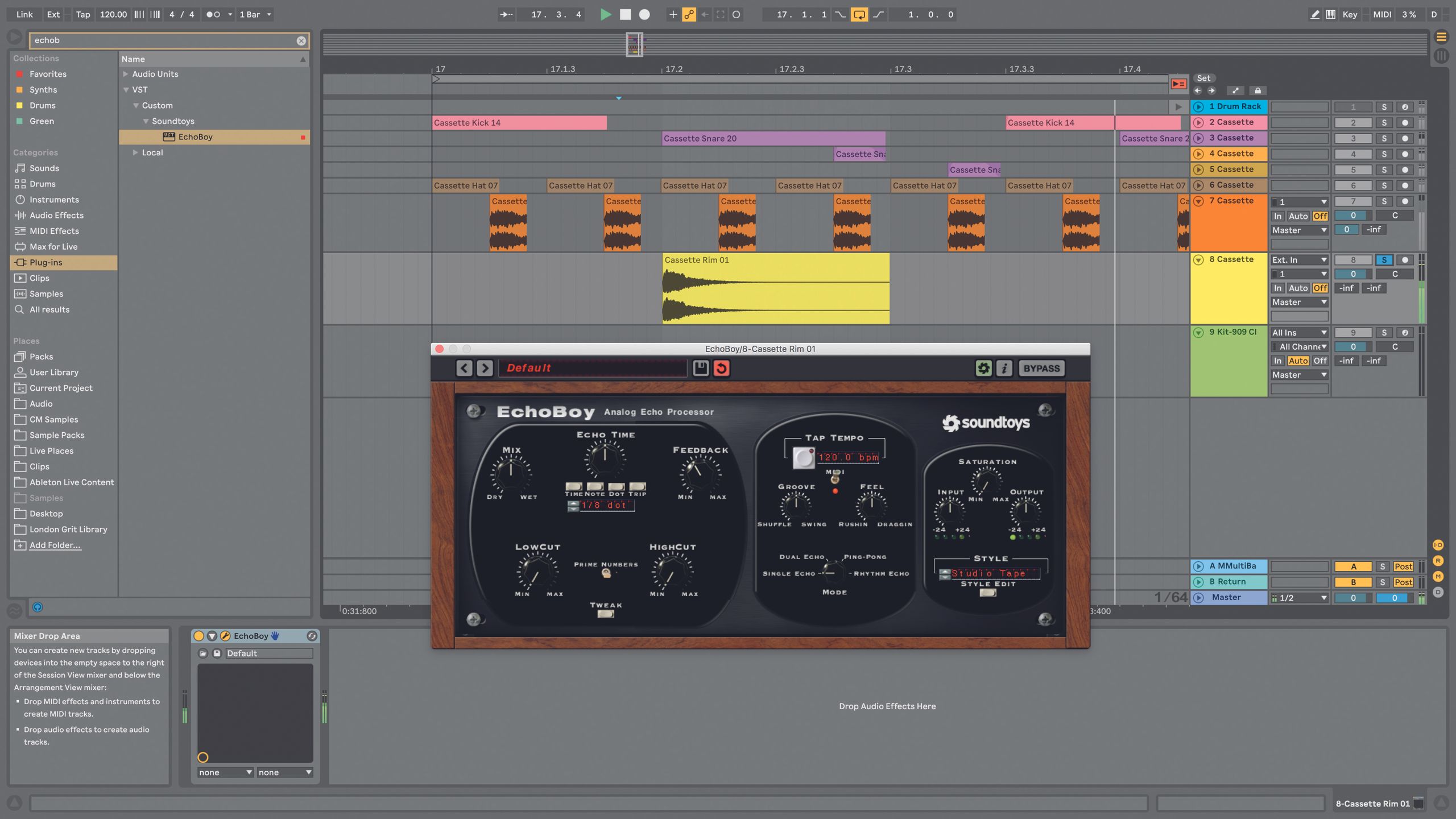Open the Audio Effects category
This screenshot has width=1456, height=819.
coord(56,216)
